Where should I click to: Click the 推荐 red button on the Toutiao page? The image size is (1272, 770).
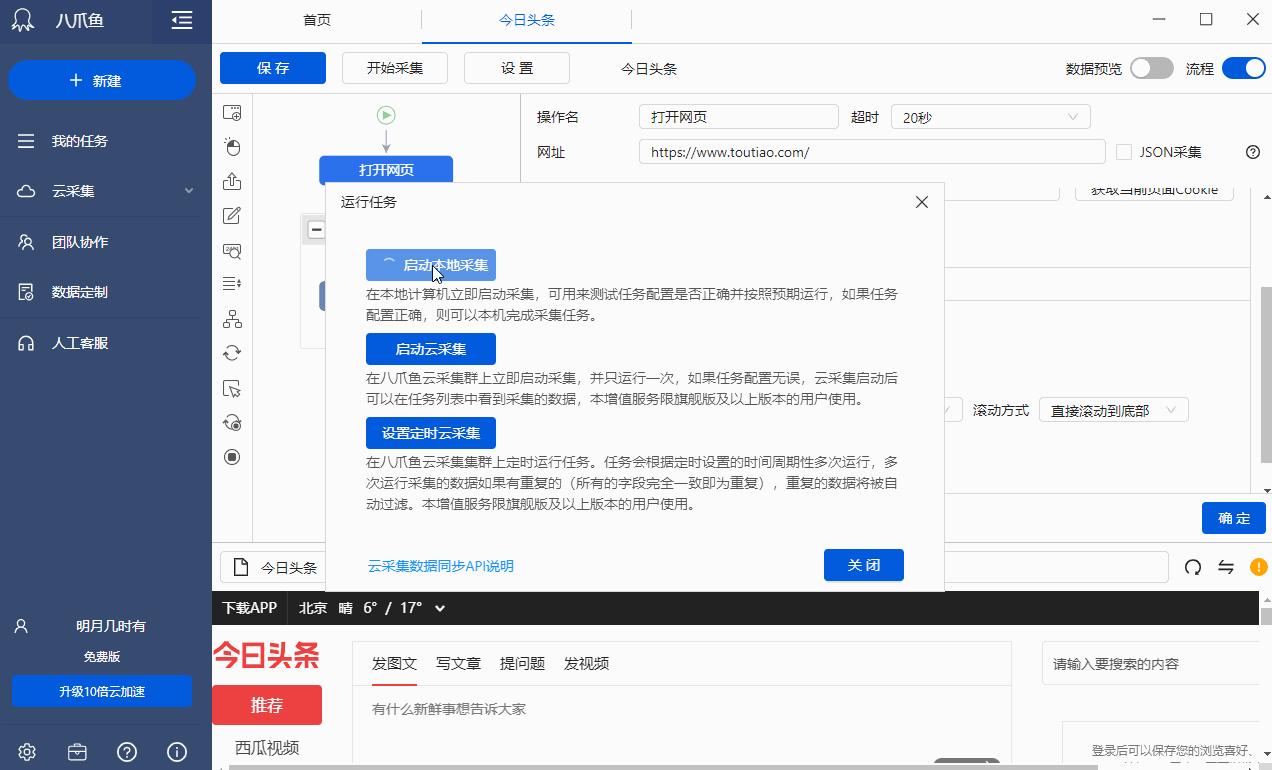267,705
